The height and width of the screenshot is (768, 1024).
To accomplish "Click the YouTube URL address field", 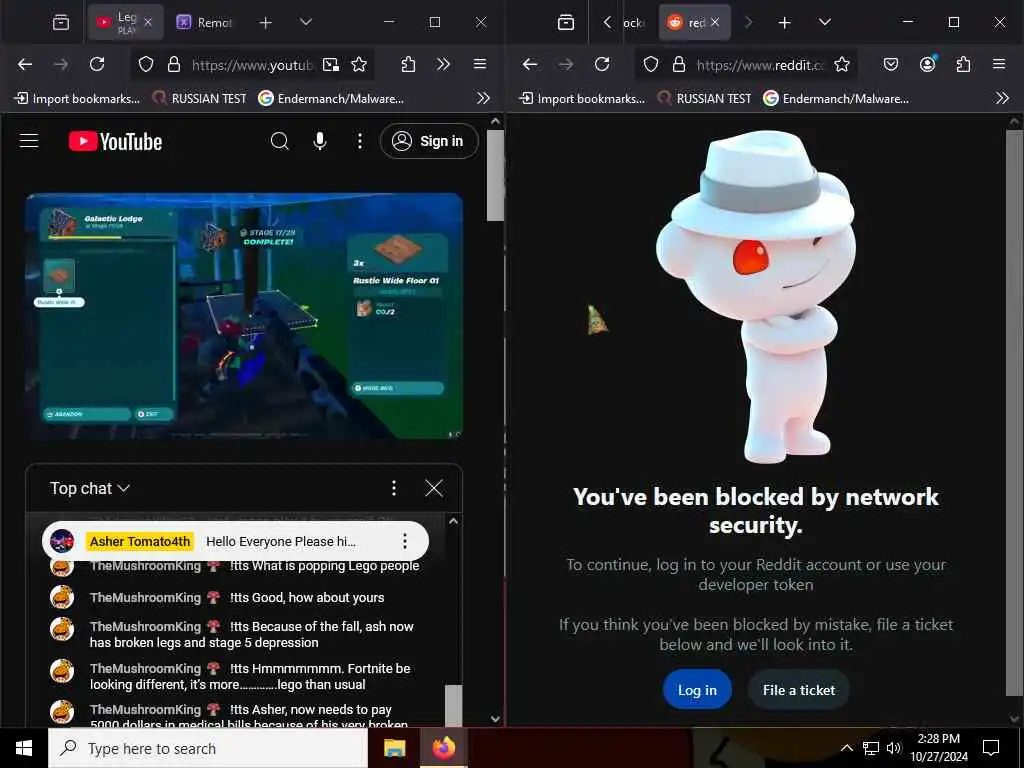I will [251, 65].
